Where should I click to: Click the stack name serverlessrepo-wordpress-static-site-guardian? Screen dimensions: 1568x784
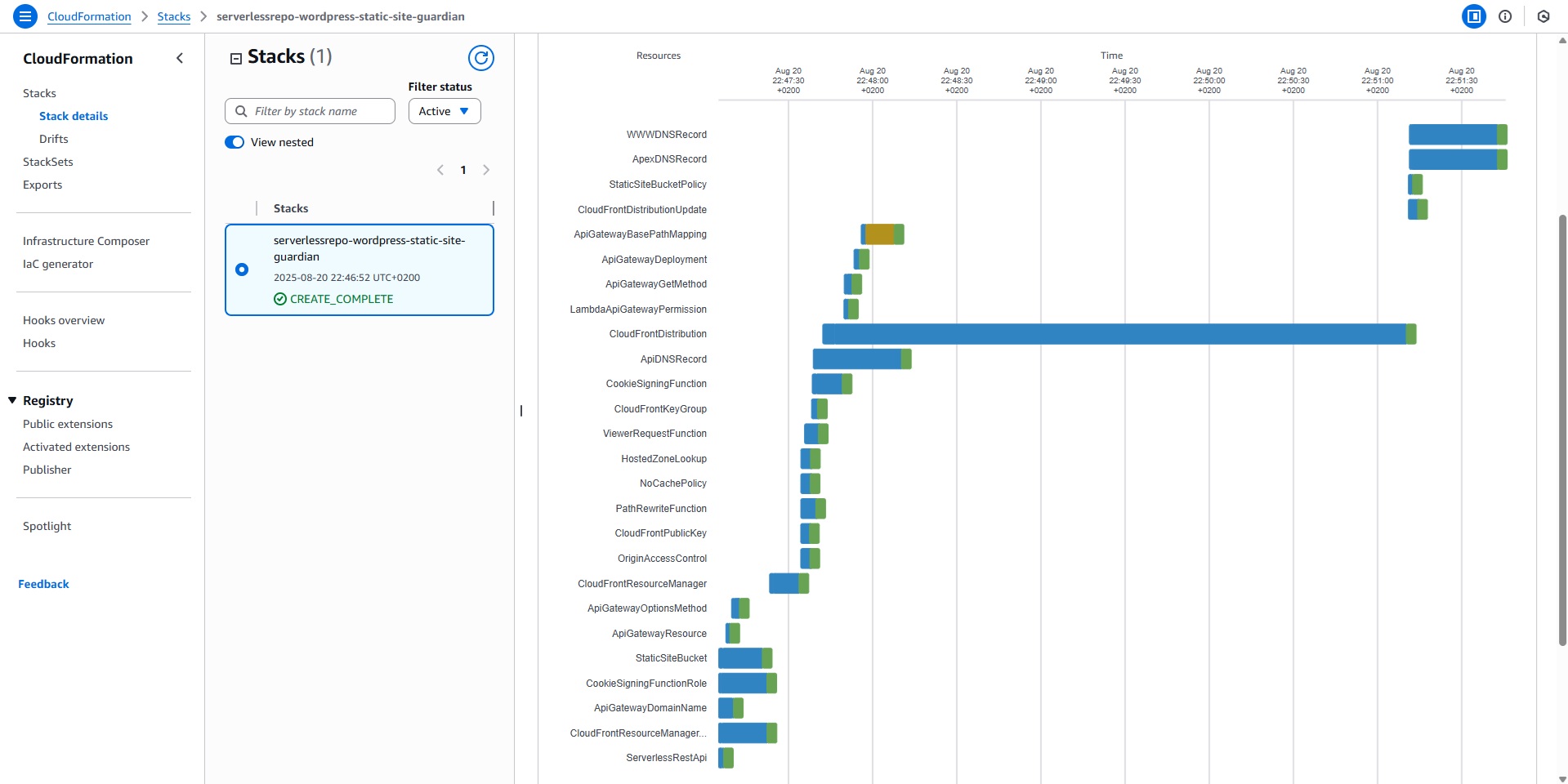click(369, 248)
